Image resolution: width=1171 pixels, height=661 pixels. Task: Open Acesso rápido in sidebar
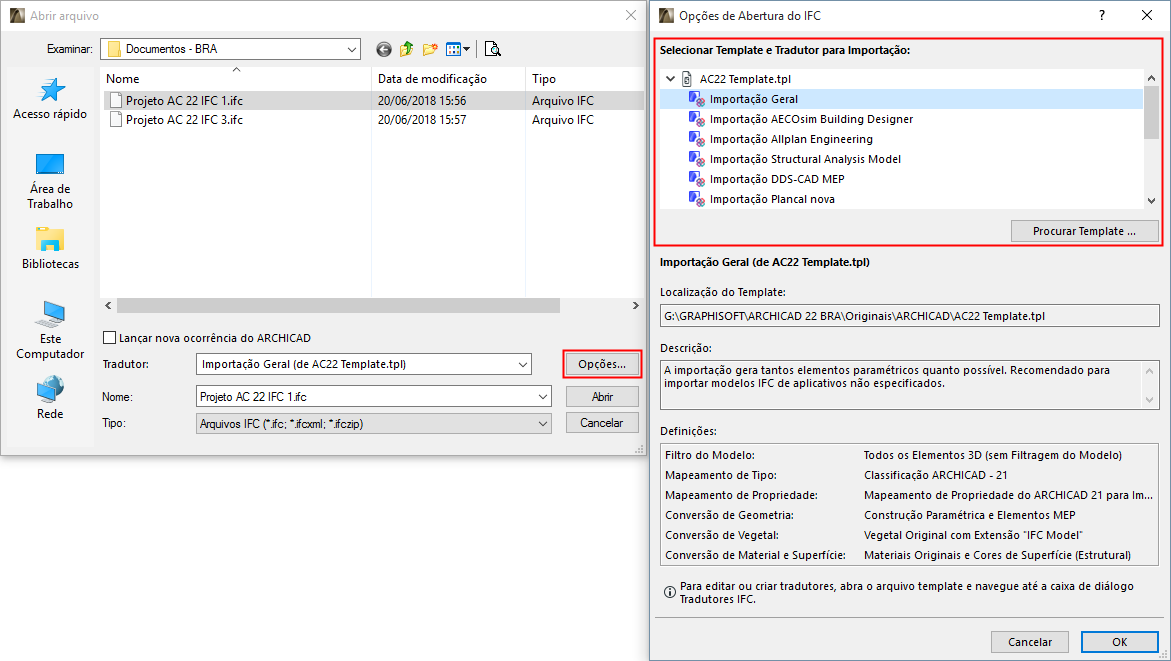coord(50,99)
